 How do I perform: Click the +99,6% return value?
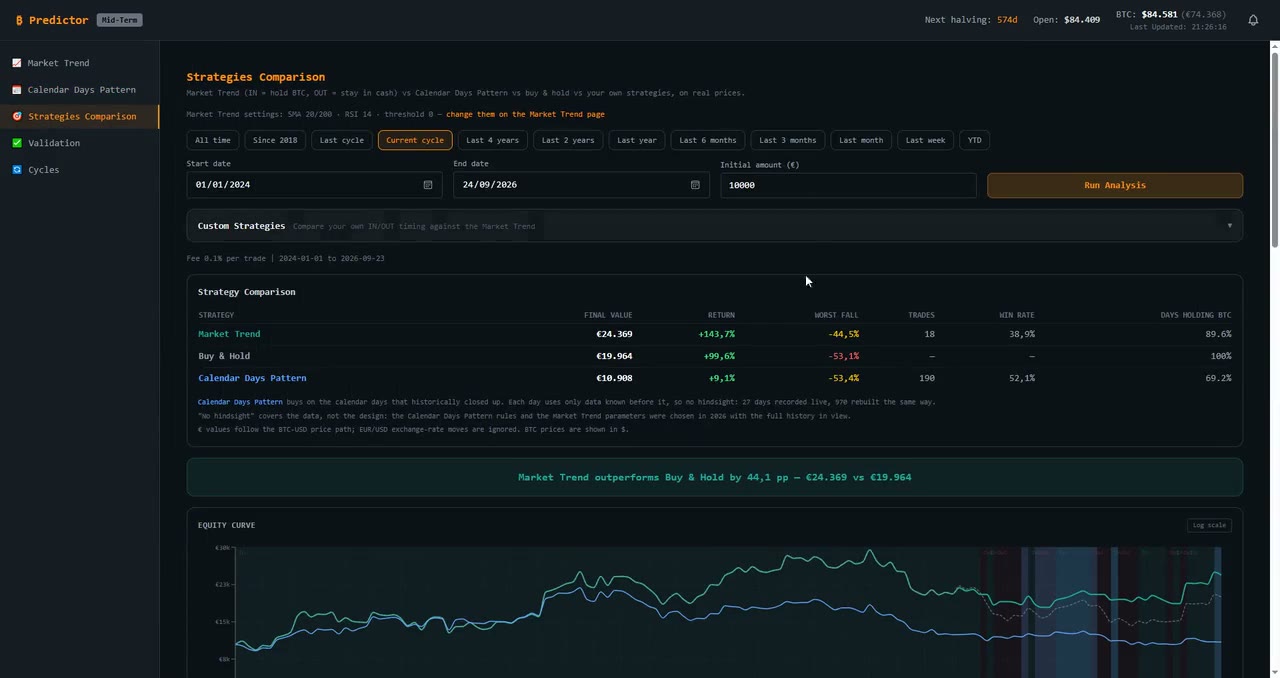[719, 356]
